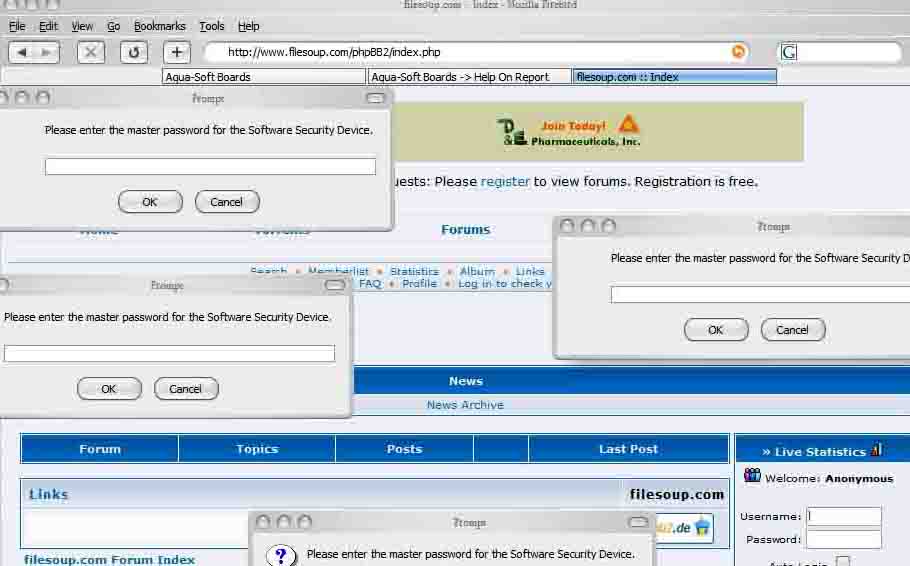Click the question mark icon in the bottom prompt
This screenshot has width=910, height=566.
pos(281,555)
